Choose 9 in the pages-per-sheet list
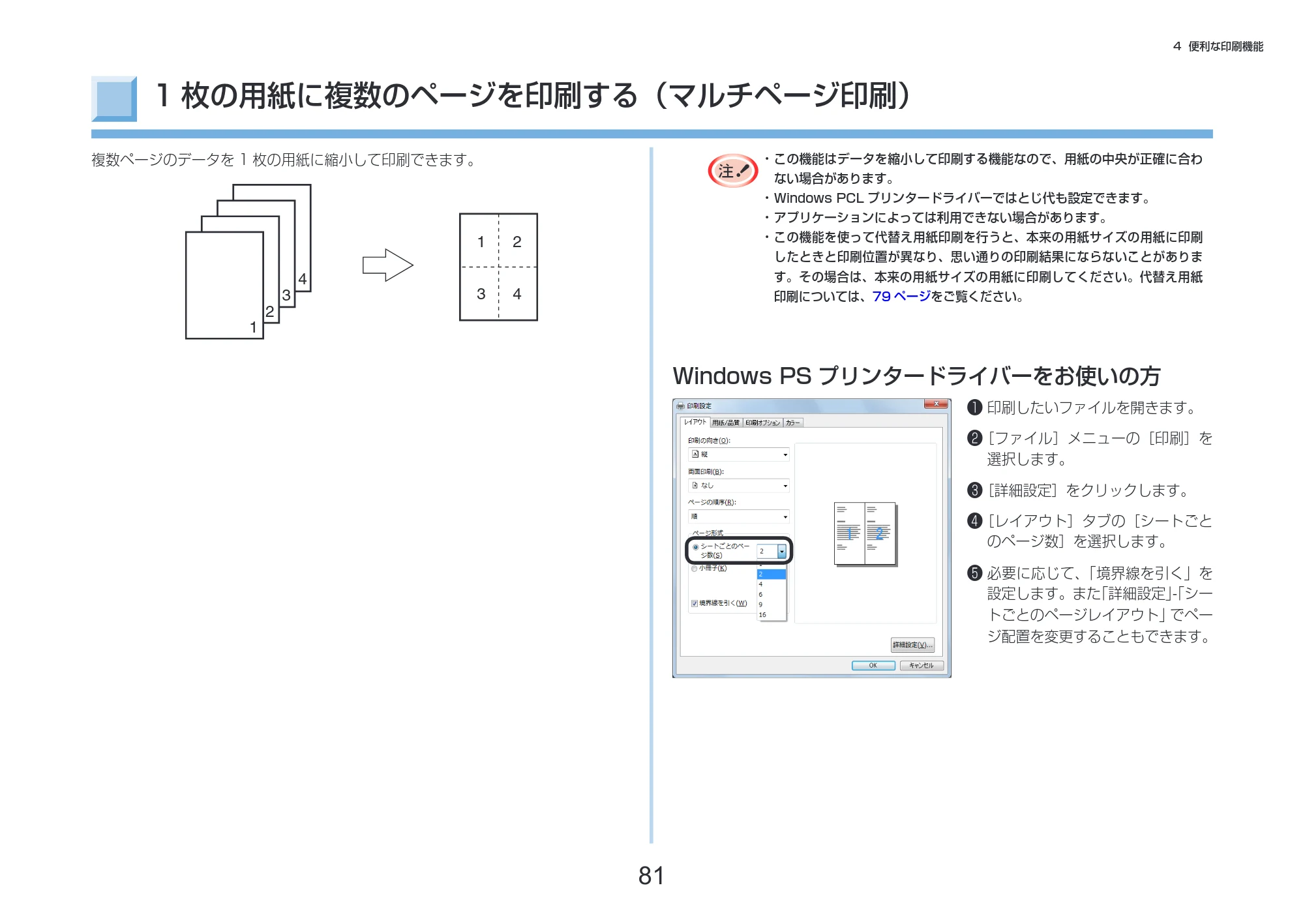This screenshot has width=1305, height=924. pos(771,605)
